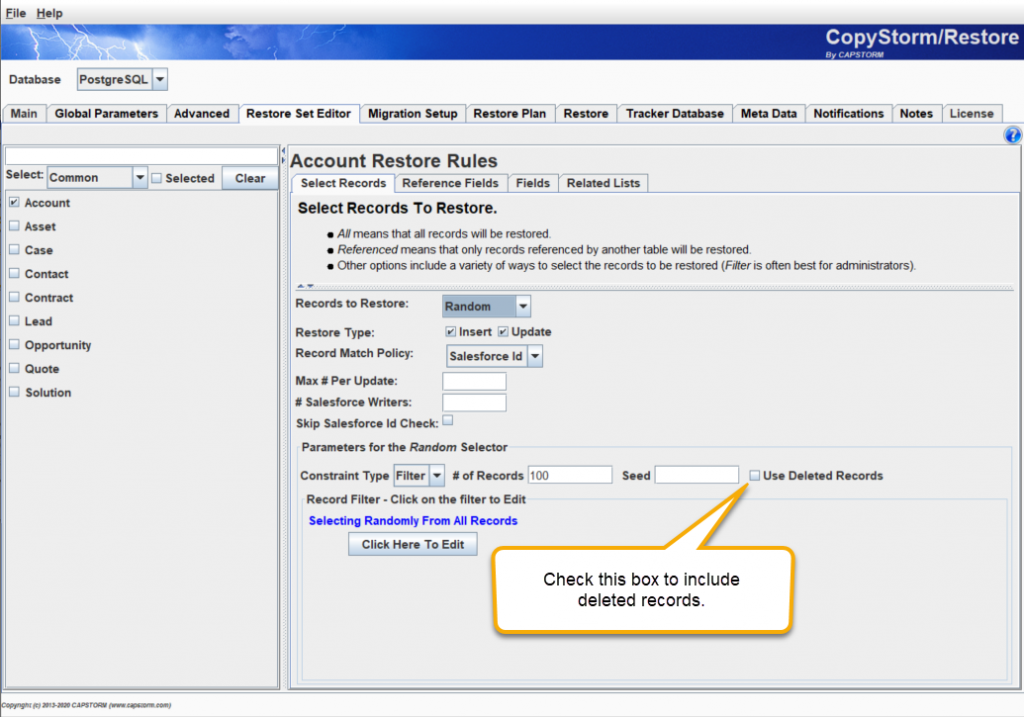This screenshot has height=717, width=1024.
Task: Focus the object search field above Select
Action: point(142,156)
